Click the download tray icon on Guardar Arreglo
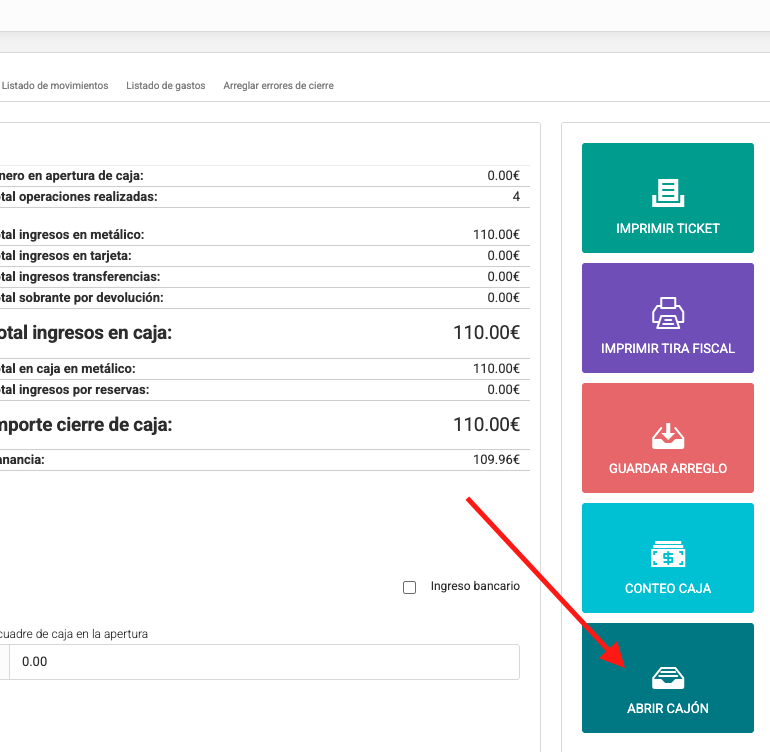 [x=668, y=436]
